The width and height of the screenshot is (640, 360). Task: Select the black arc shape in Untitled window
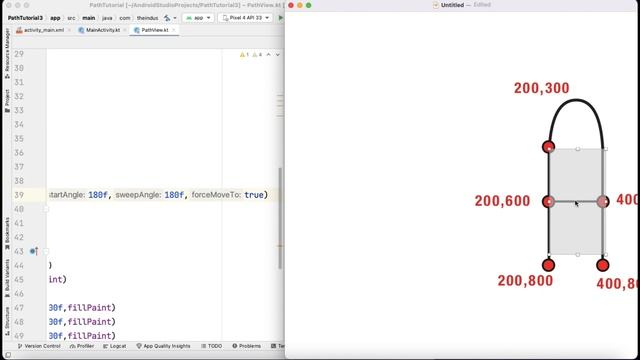(576, 100)
